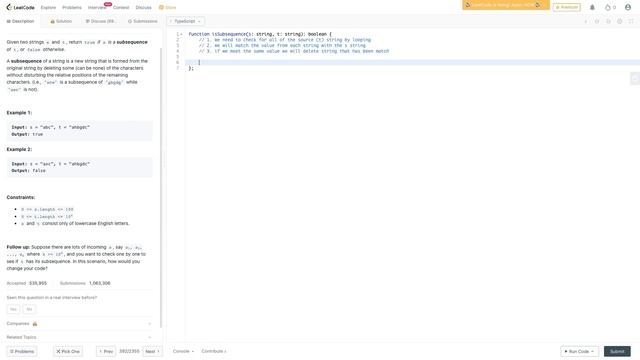
Task: Click the LeetCode logo
Action: [20, 7]
